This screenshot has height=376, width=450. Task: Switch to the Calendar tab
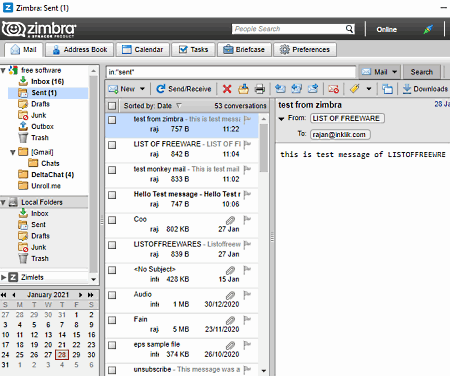pyautogui.click(x=143, y=50)
